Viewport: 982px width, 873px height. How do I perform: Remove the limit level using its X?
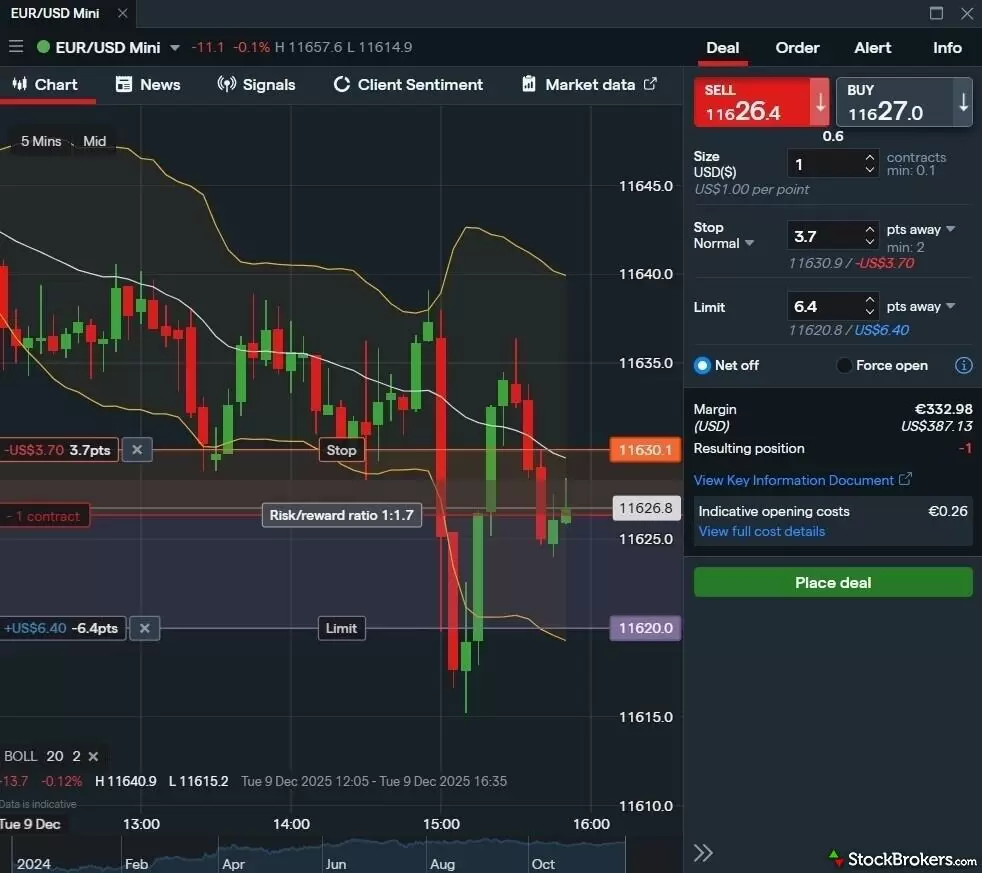144,628
